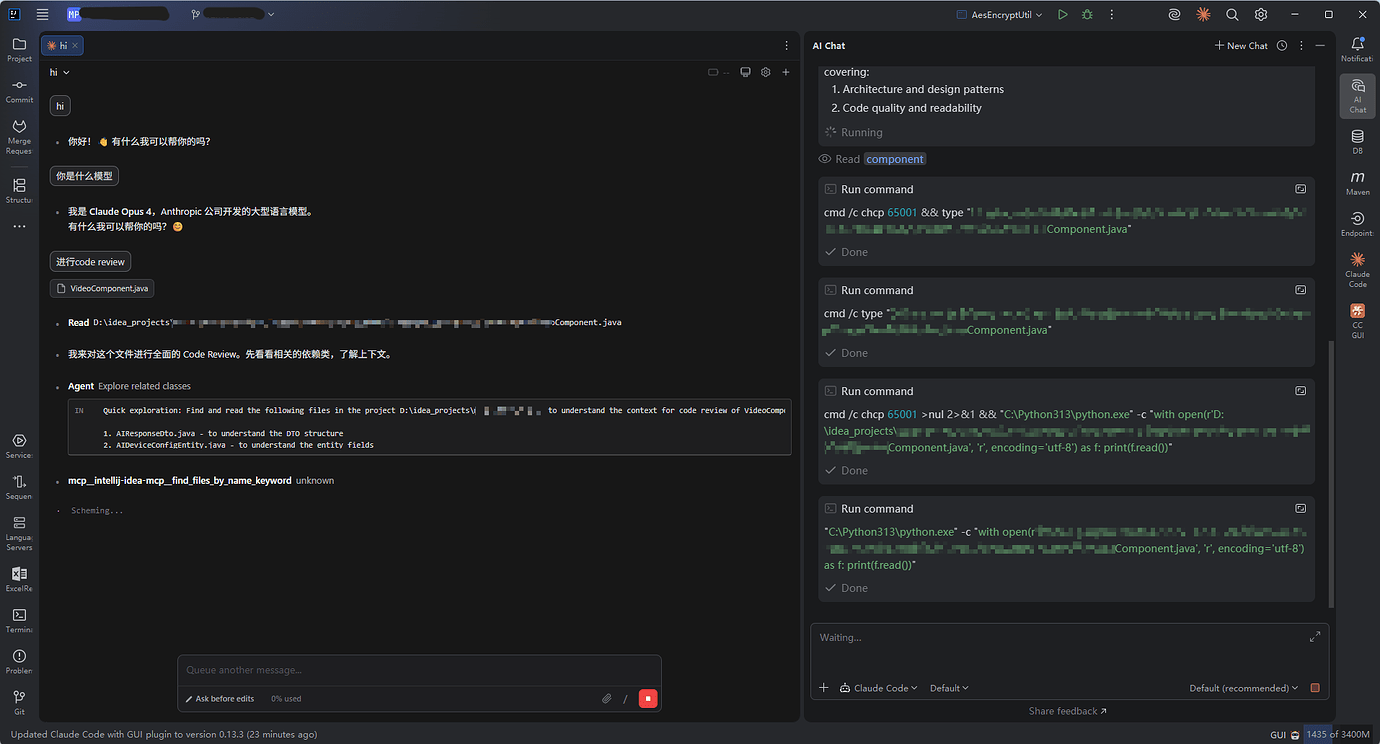
Task: Start a New Chat
Action: pyautogui.click(x=1241, y=46)
